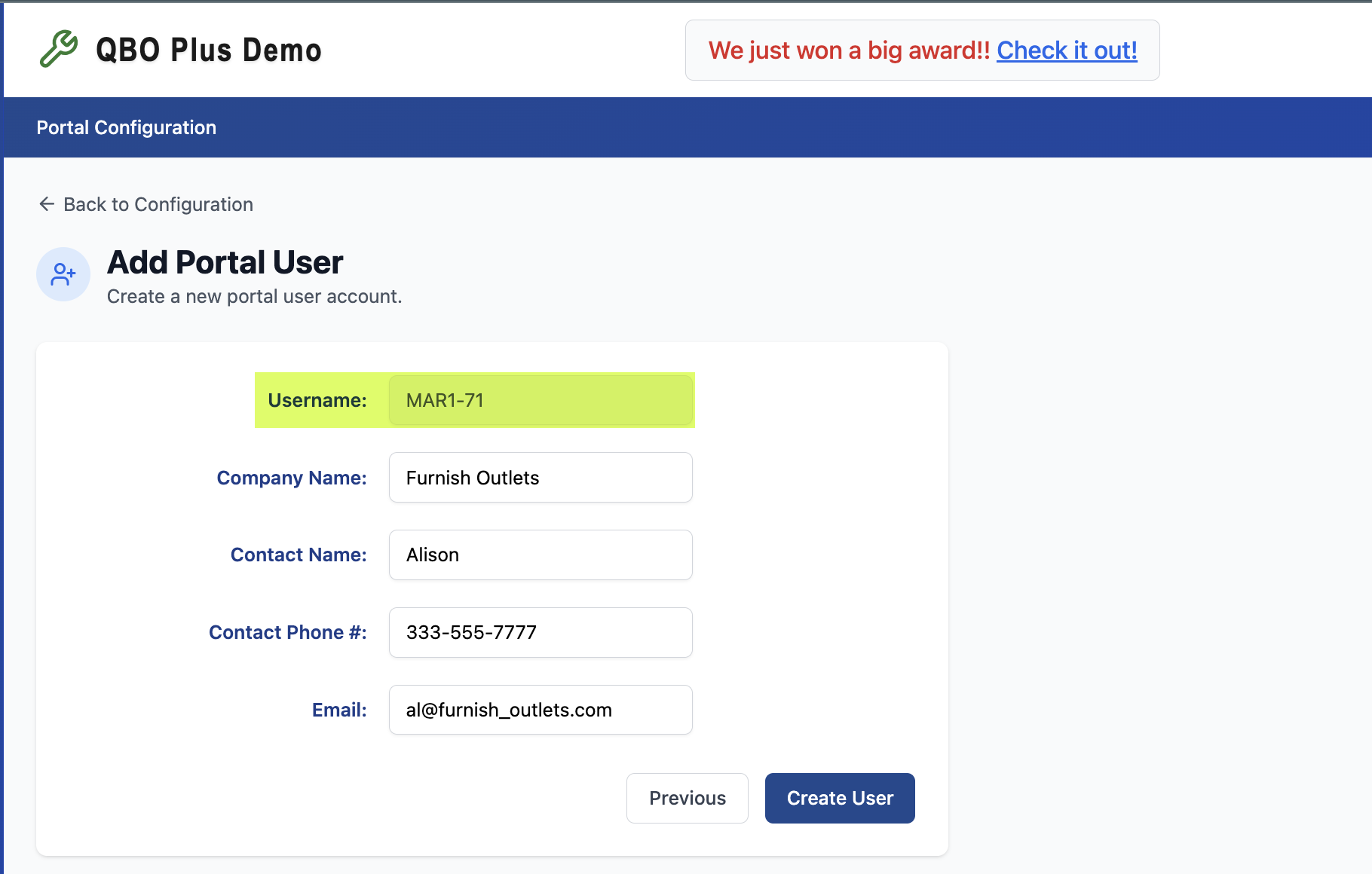Image resolution: width=1372 pixels, height=874 pixels.
Task: Click into the Contact Name field
Action: click(x=541, y=555)
